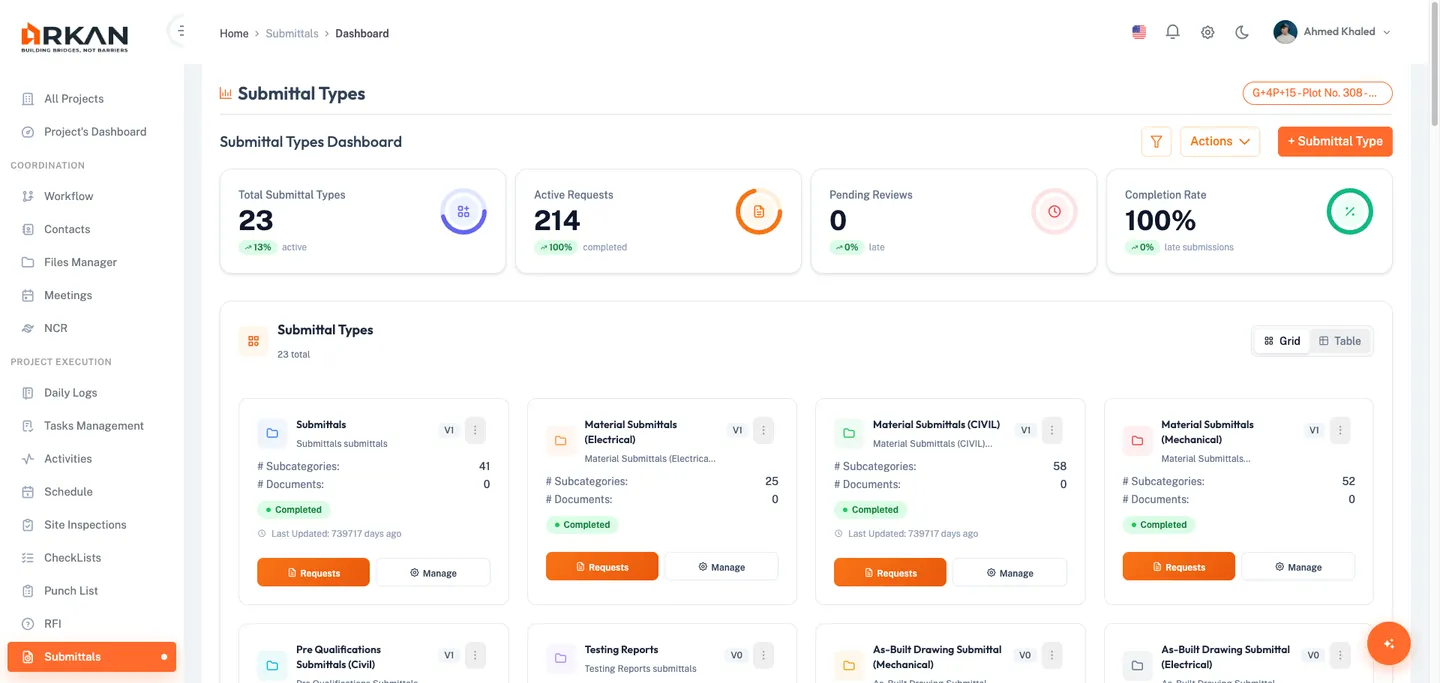Screen dimensions: 1440x683
Task: Switch Submittal Types view to Table
Action: pos(1340,340)
